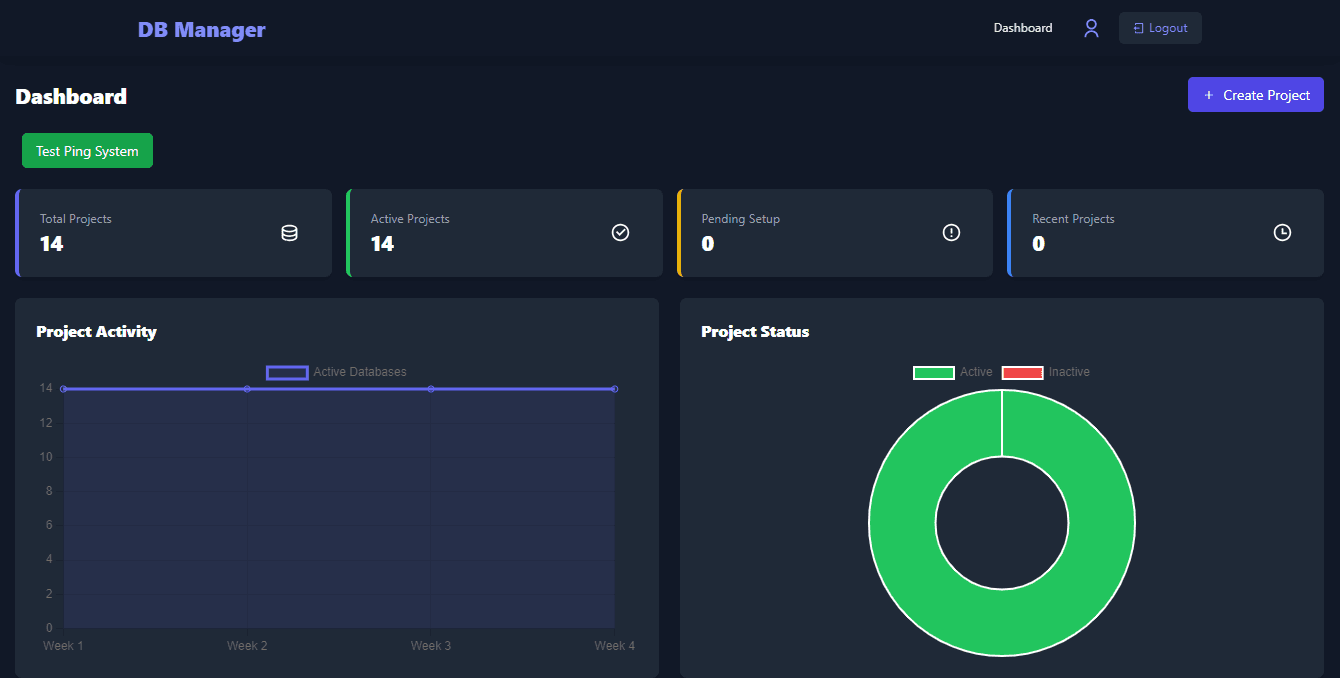Click the 0 value under Pending Setup
The image size is (1340, 678).
click(708, 244)
